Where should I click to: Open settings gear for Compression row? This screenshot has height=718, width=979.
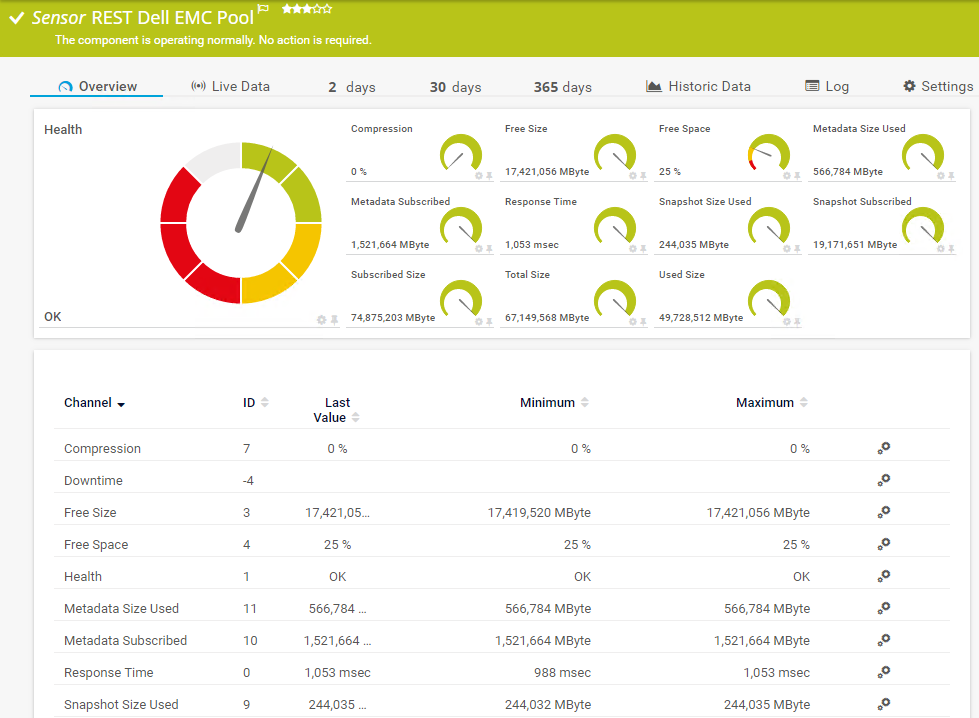[x=883, y=449]
